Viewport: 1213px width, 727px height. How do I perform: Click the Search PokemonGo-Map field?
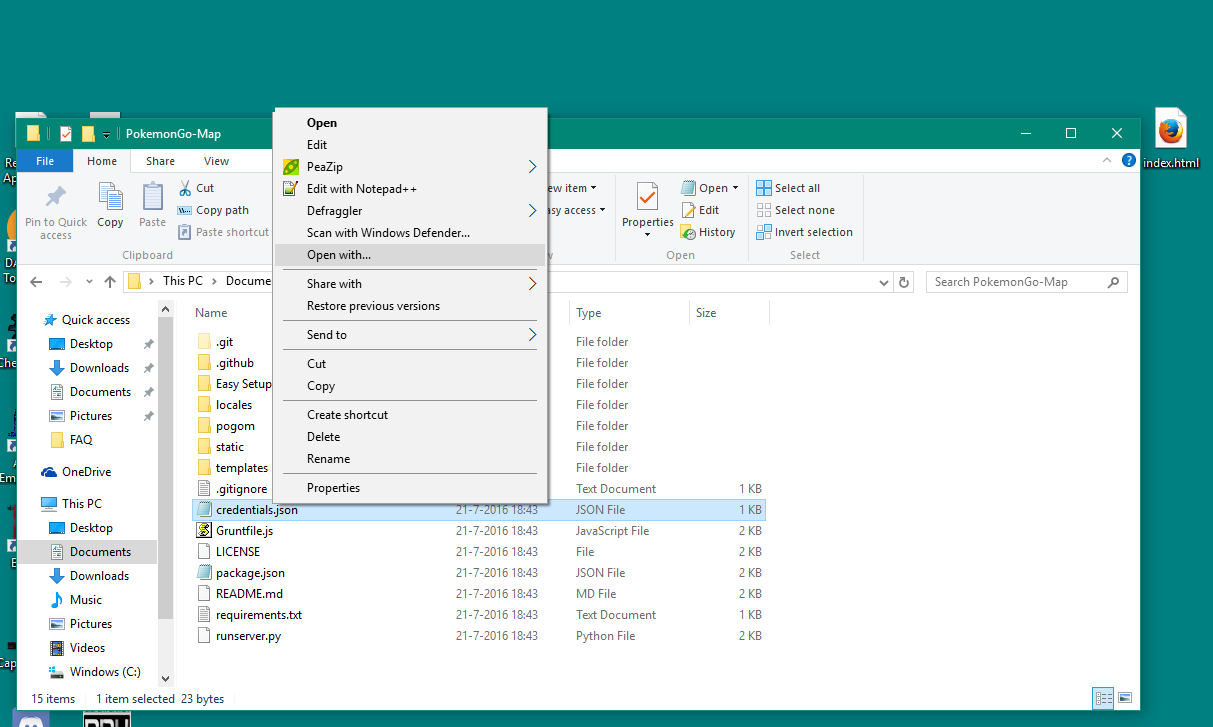(1027, 282)
